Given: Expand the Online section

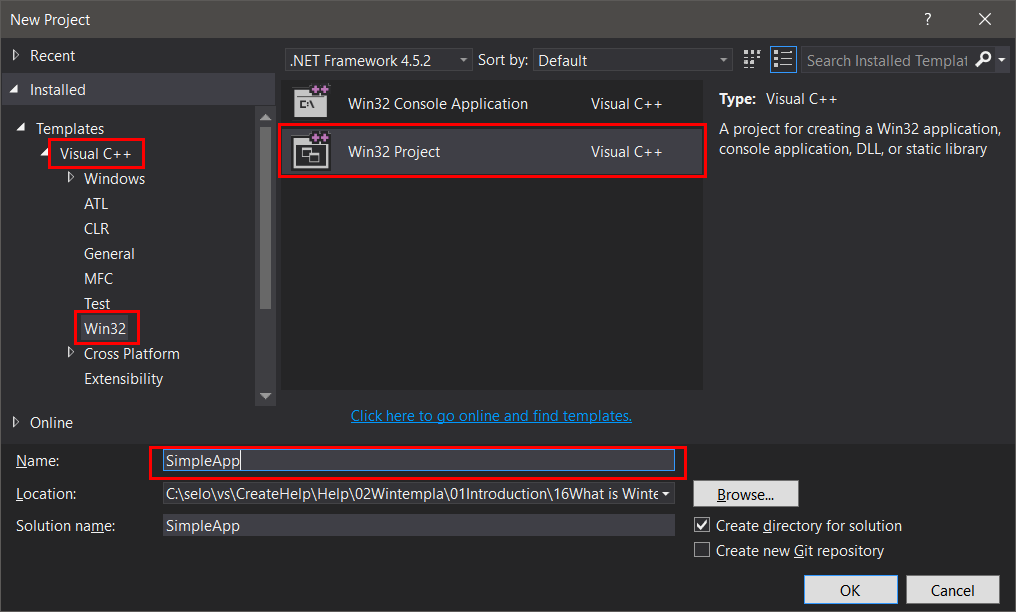Looking at the screenshot, I should 16,422.
